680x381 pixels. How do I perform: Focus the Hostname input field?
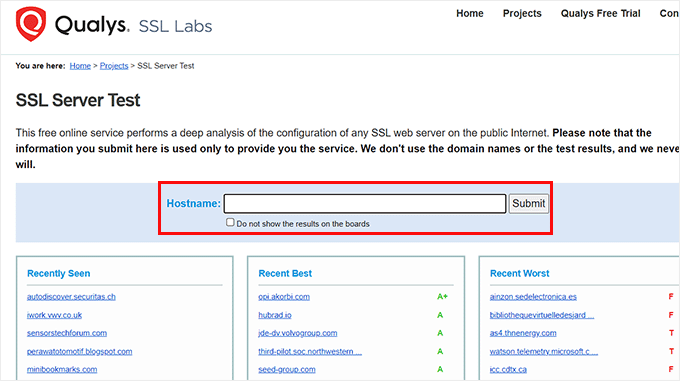365,204
